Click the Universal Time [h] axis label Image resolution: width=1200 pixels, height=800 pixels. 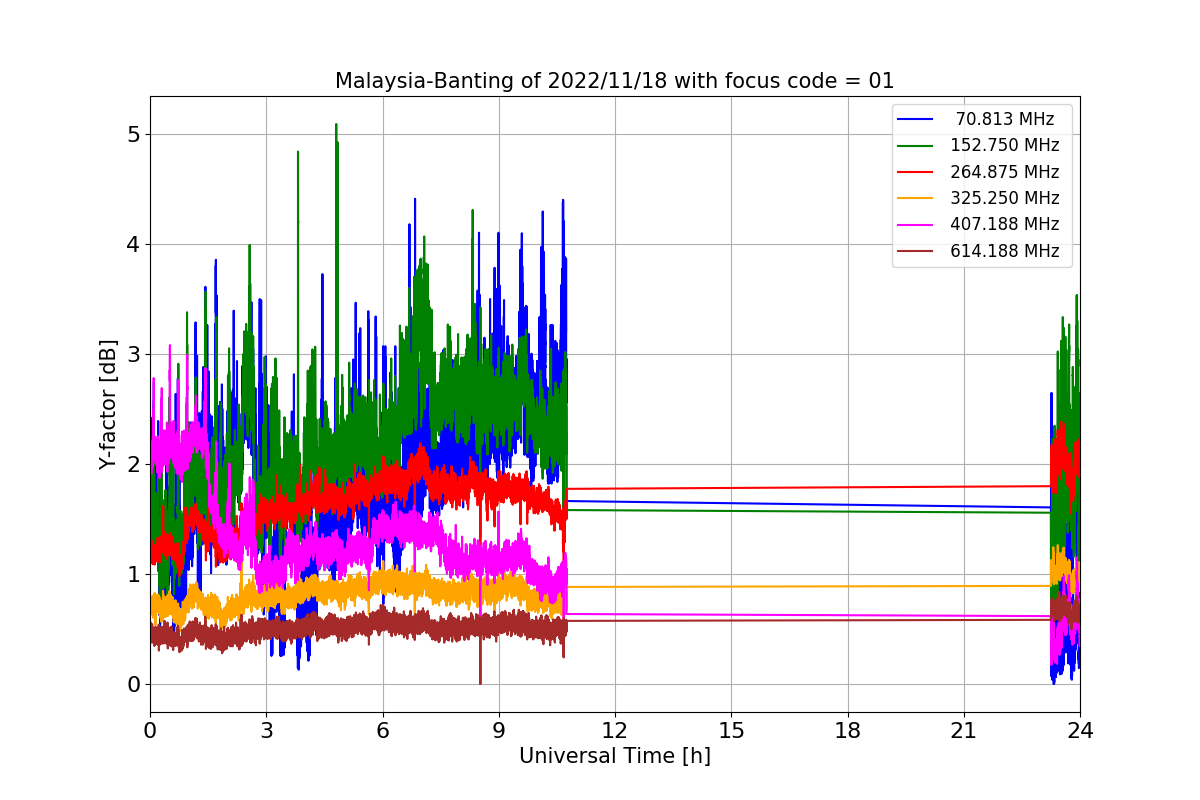615,756
